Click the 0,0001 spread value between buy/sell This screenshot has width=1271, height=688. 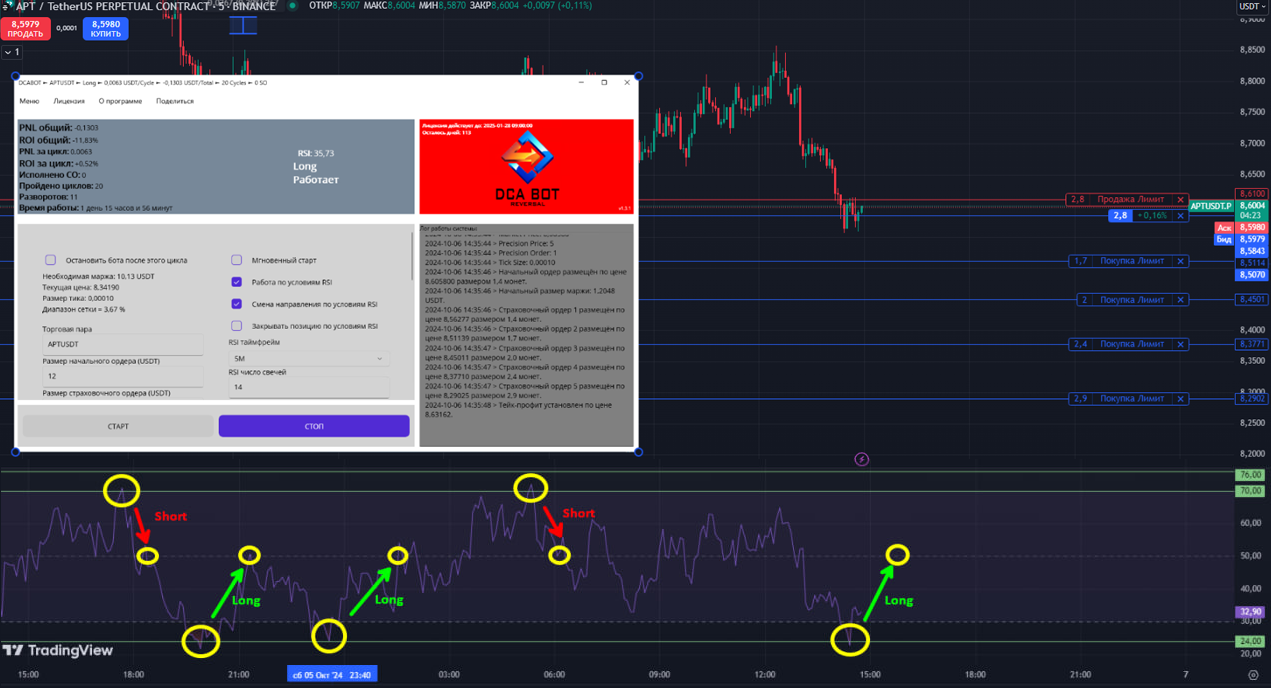pyautogui.click(x=67, y=28)
